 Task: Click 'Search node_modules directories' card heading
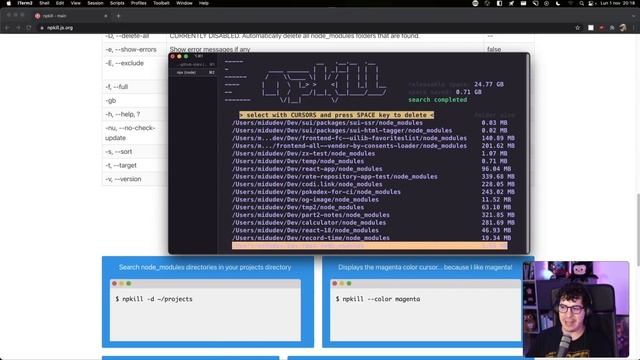tap(205, 267)
